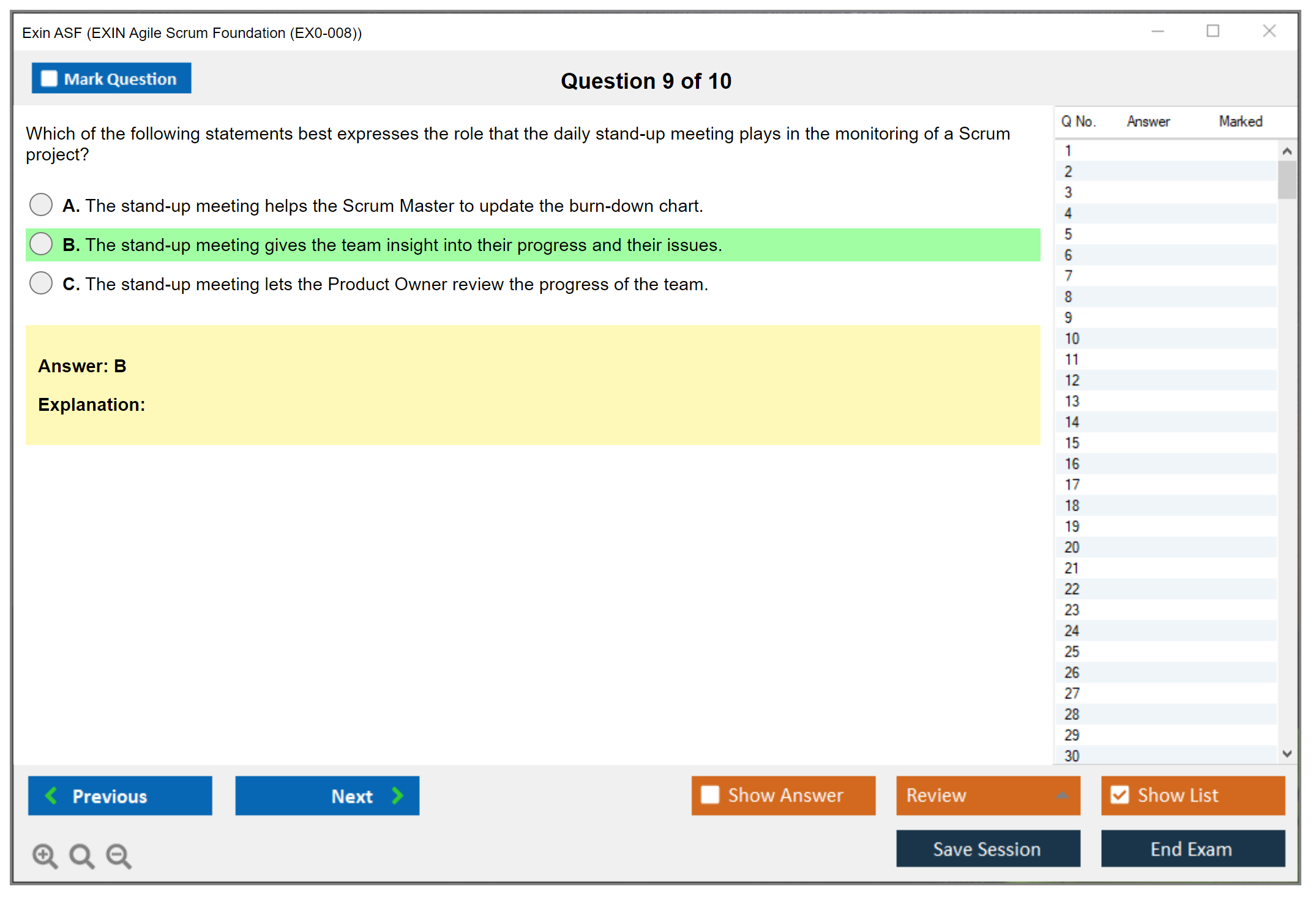
Task: Click the End Exam button
Action: click(x=1192, y=849)
